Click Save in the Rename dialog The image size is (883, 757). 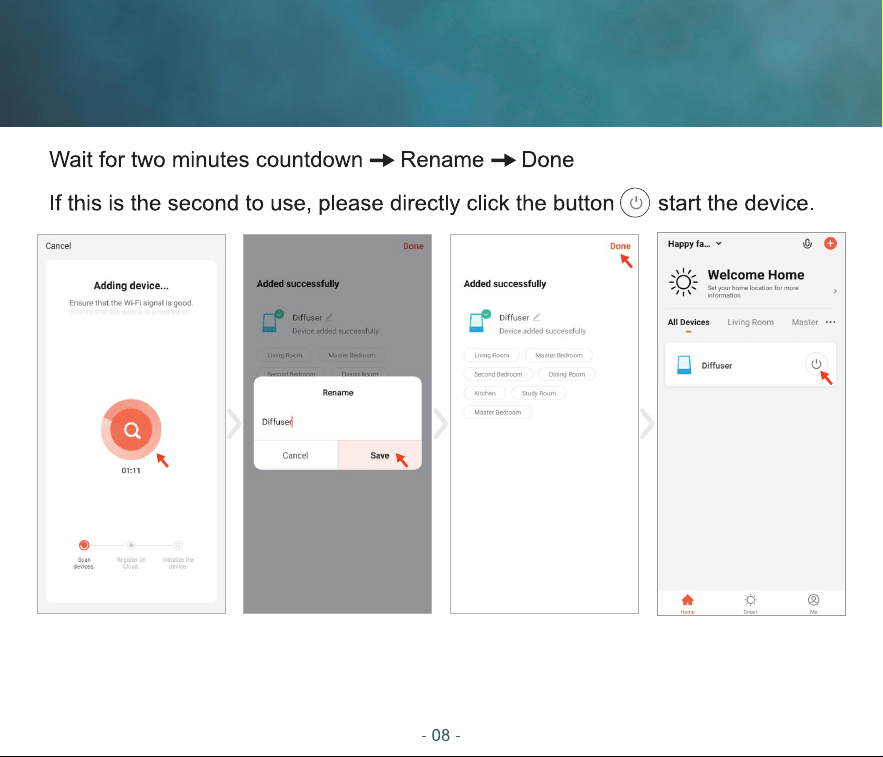[380, 455]
